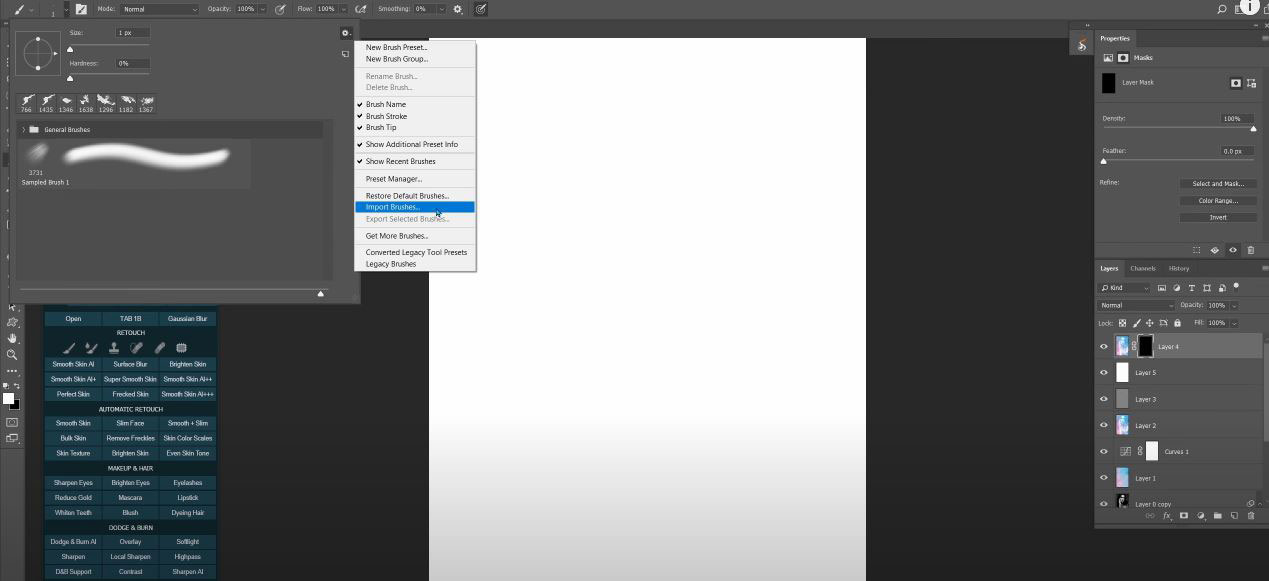Viewport: 1269px width, 581px height.
Task: Open Edit Toolbar three-dots icon
Action: [12, 371]
